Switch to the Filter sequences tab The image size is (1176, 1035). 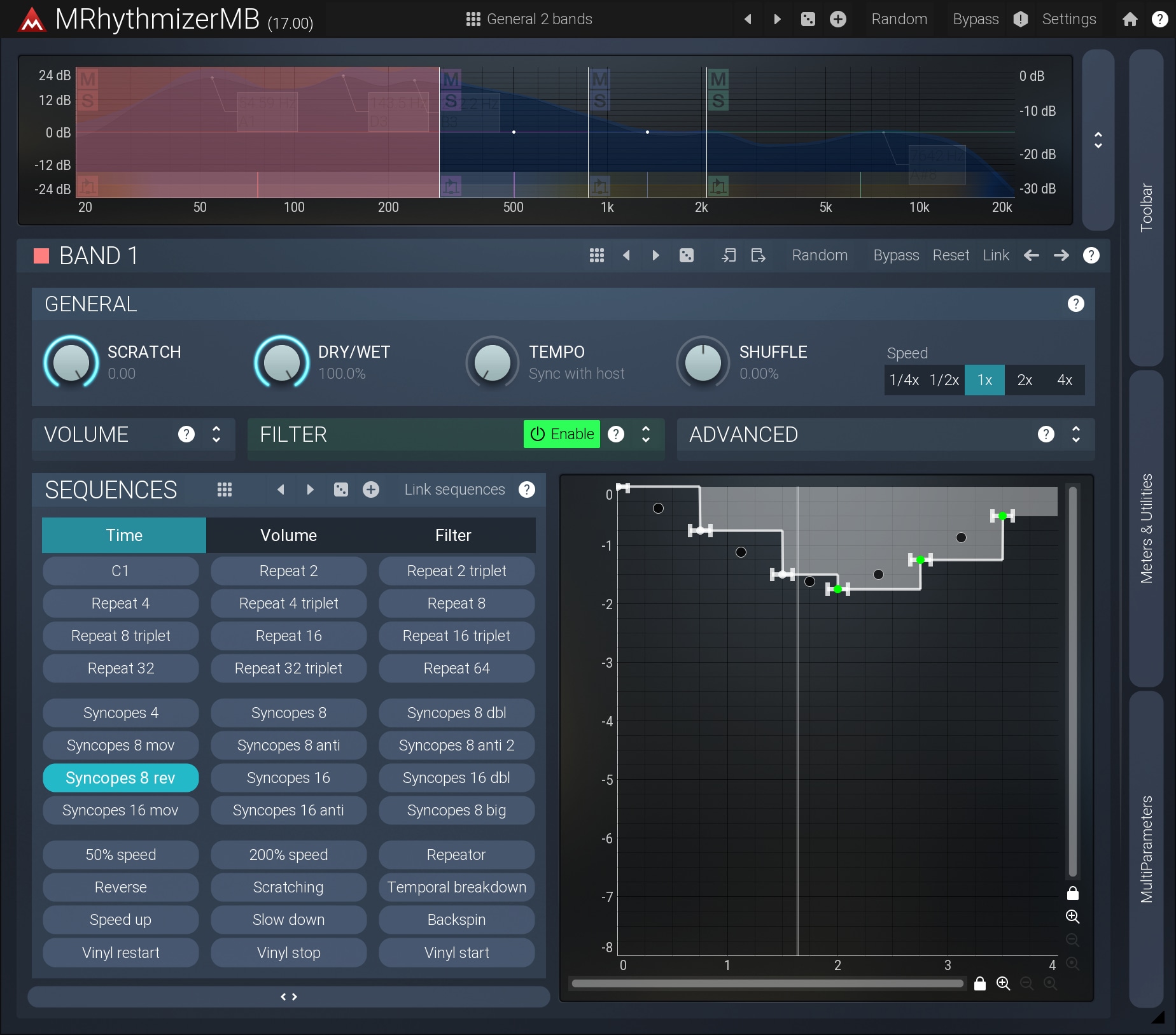pos(453,535)
